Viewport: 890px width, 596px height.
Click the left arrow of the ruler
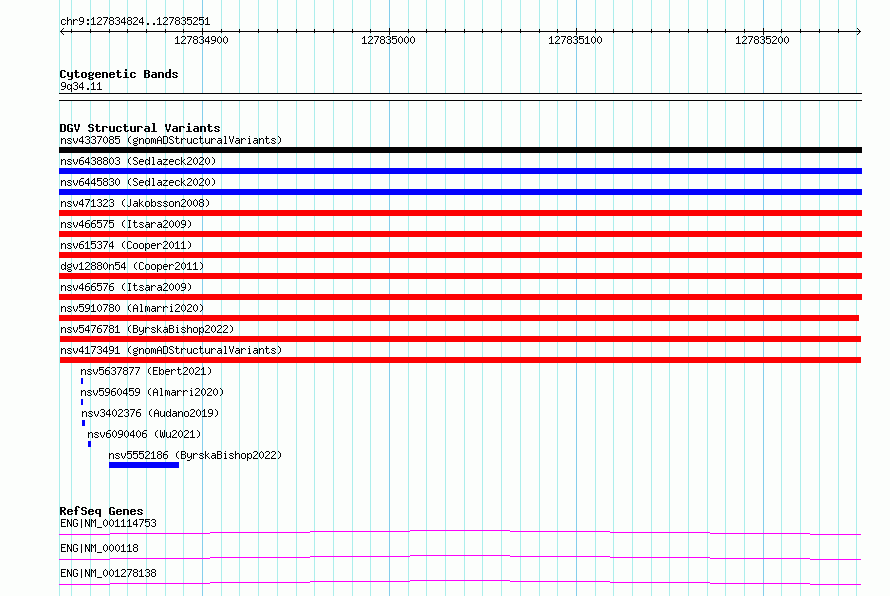[x=62, y=31]
